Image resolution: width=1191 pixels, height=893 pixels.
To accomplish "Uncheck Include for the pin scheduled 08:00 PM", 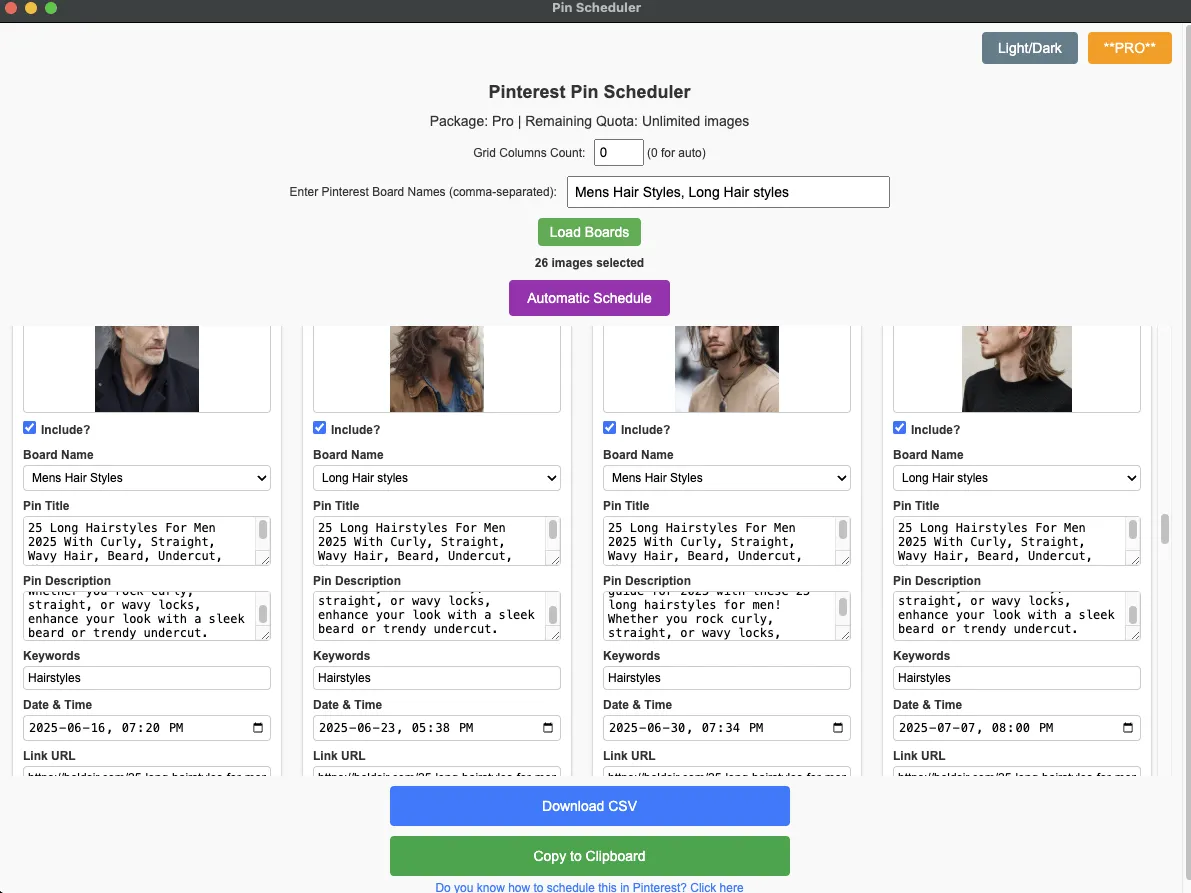I will coord(899,428).
